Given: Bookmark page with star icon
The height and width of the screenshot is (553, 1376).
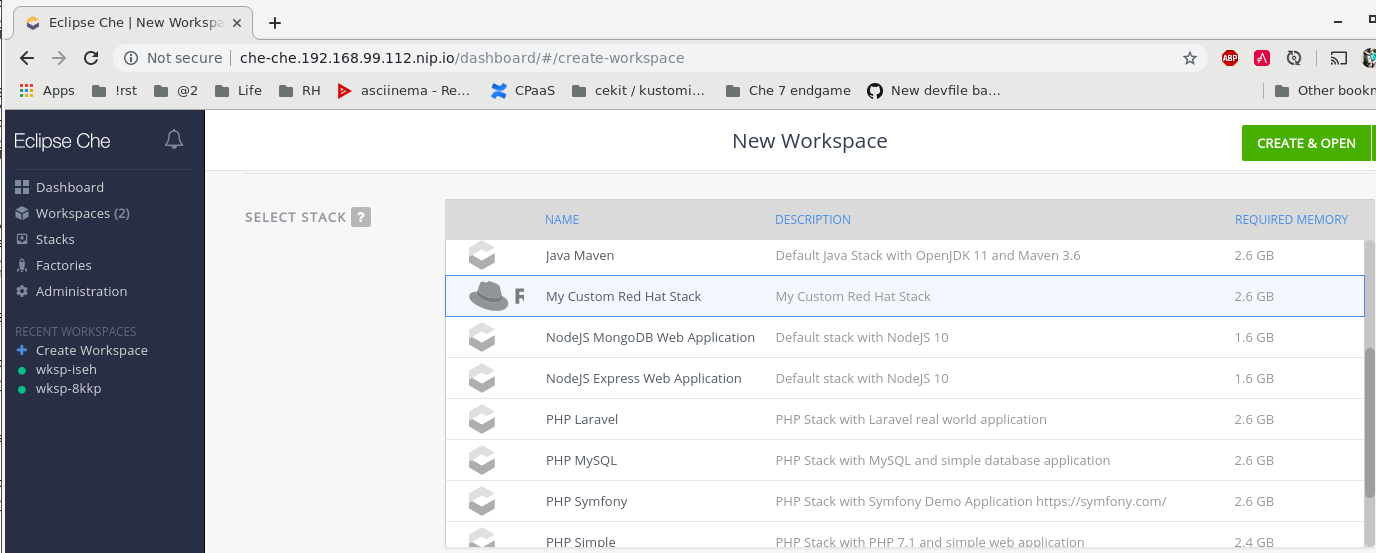Looking at the screenshot, I should click(x=1190, y=58).
